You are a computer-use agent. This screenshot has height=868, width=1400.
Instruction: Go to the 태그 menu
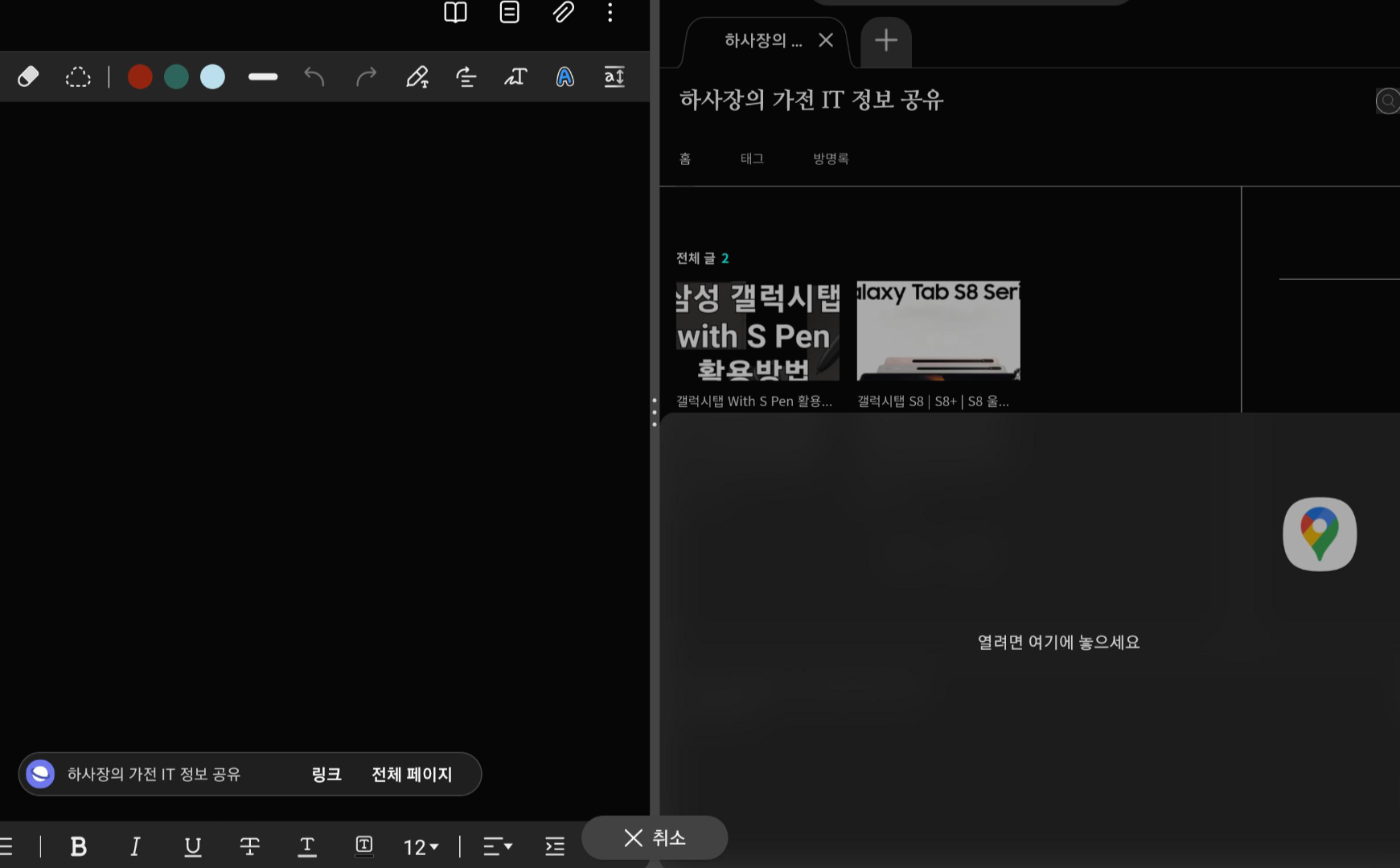coord(752,158)
